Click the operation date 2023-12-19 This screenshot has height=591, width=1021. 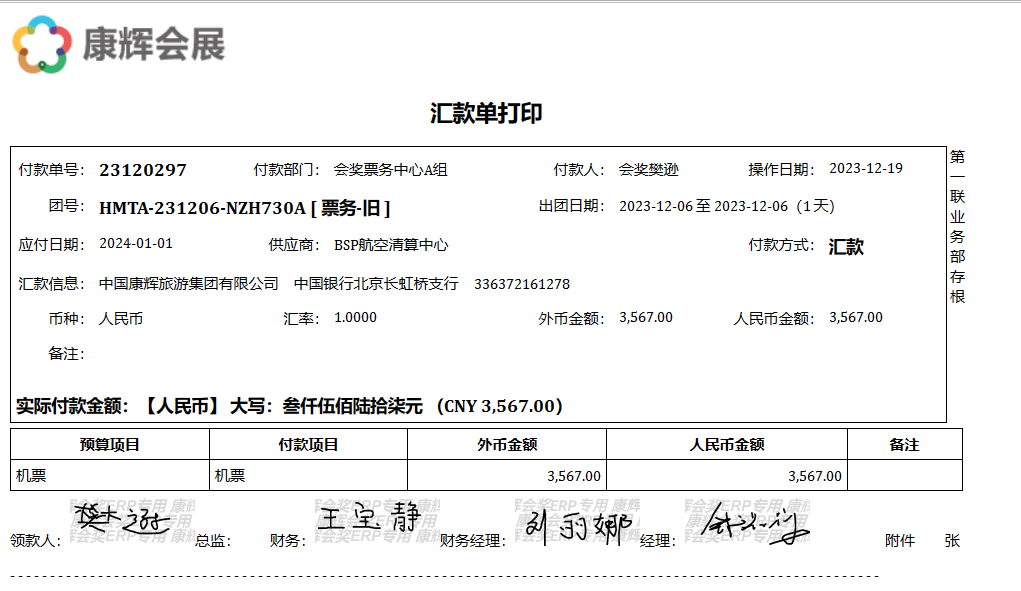(x=866, y=168)
